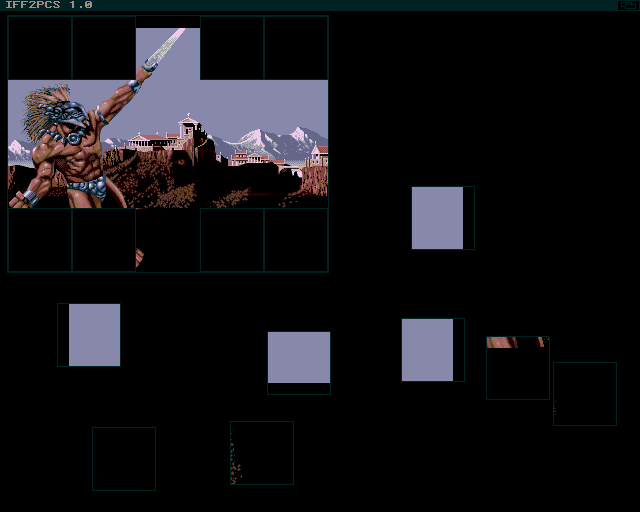Select the warrior's wristband fist piece
640x512 pixels.
click(x=40, y=176)
